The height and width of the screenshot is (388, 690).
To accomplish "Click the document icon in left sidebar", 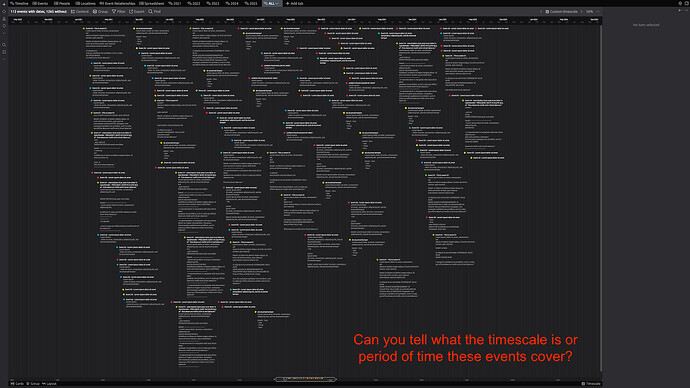I will pos(4,52).
